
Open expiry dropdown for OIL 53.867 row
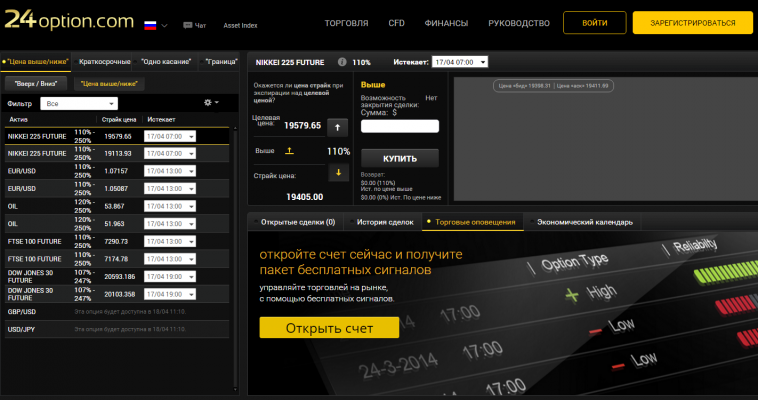coord(170,206)
